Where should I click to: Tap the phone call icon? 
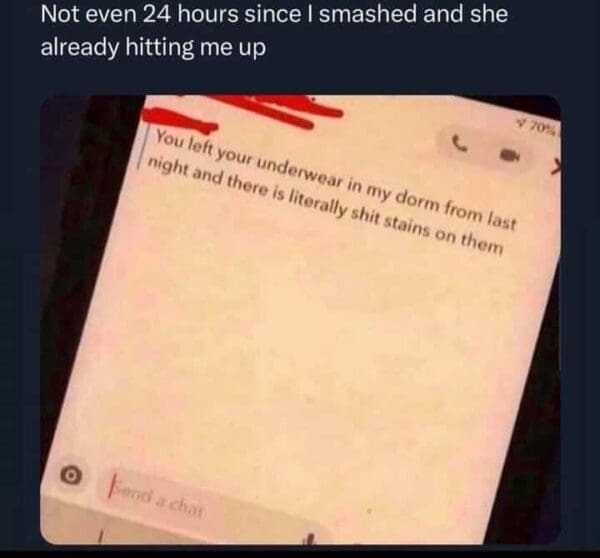coord(459,144)
